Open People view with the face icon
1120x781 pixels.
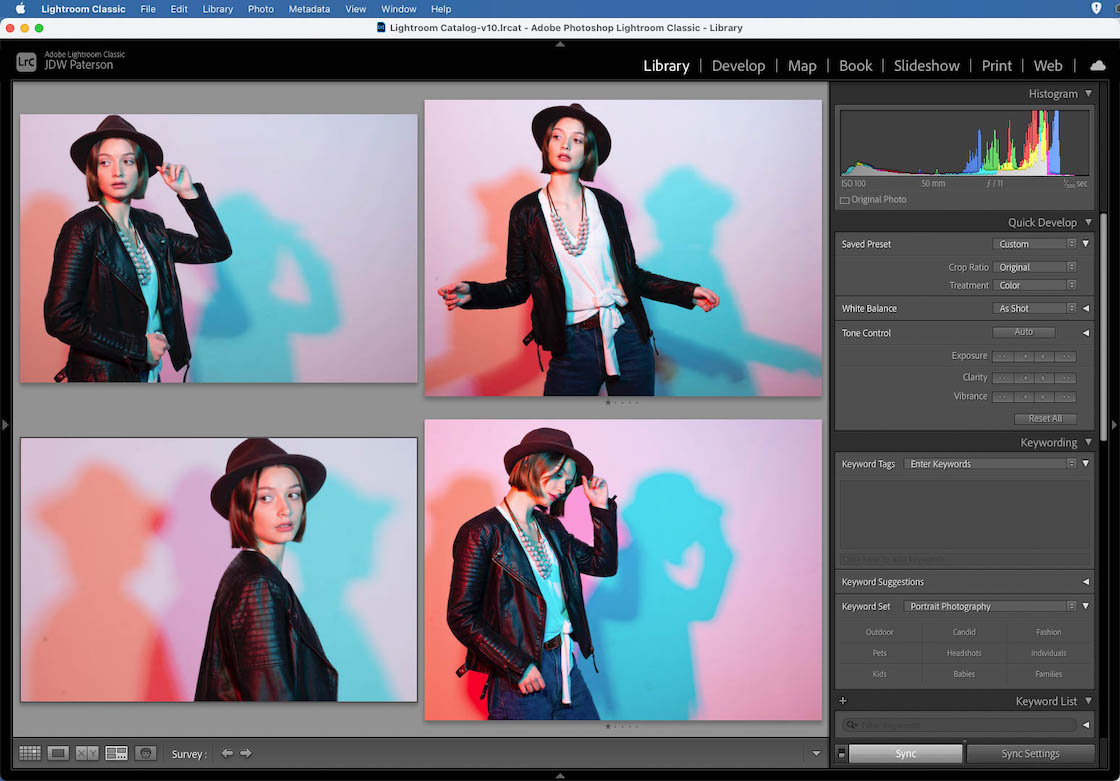click(x=146, y=752)
